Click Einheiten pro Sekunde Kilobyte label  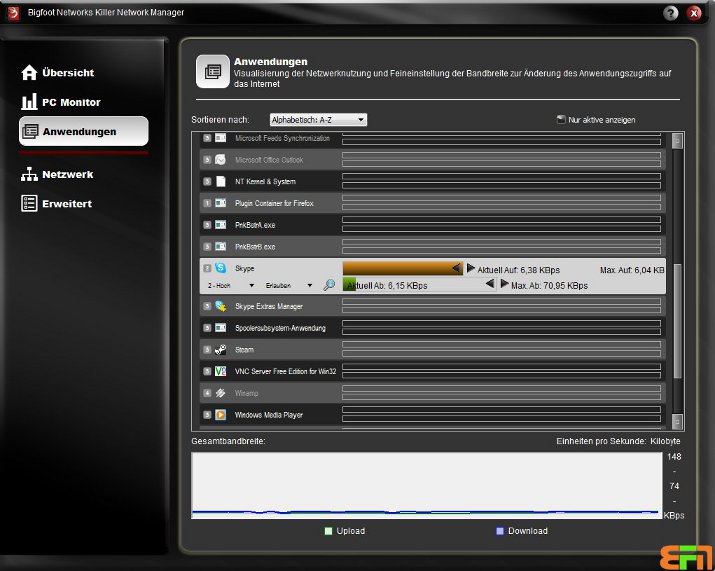tap(618, 441)
